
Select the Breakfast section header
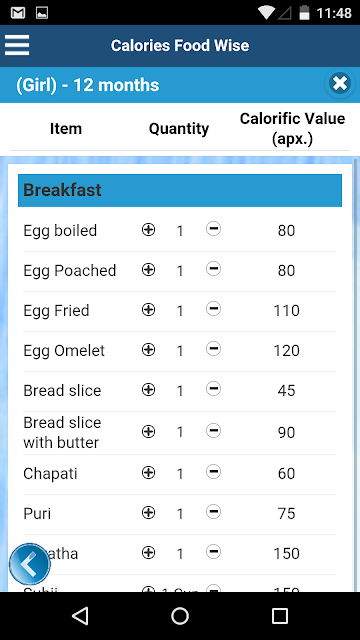coord(180,191)
